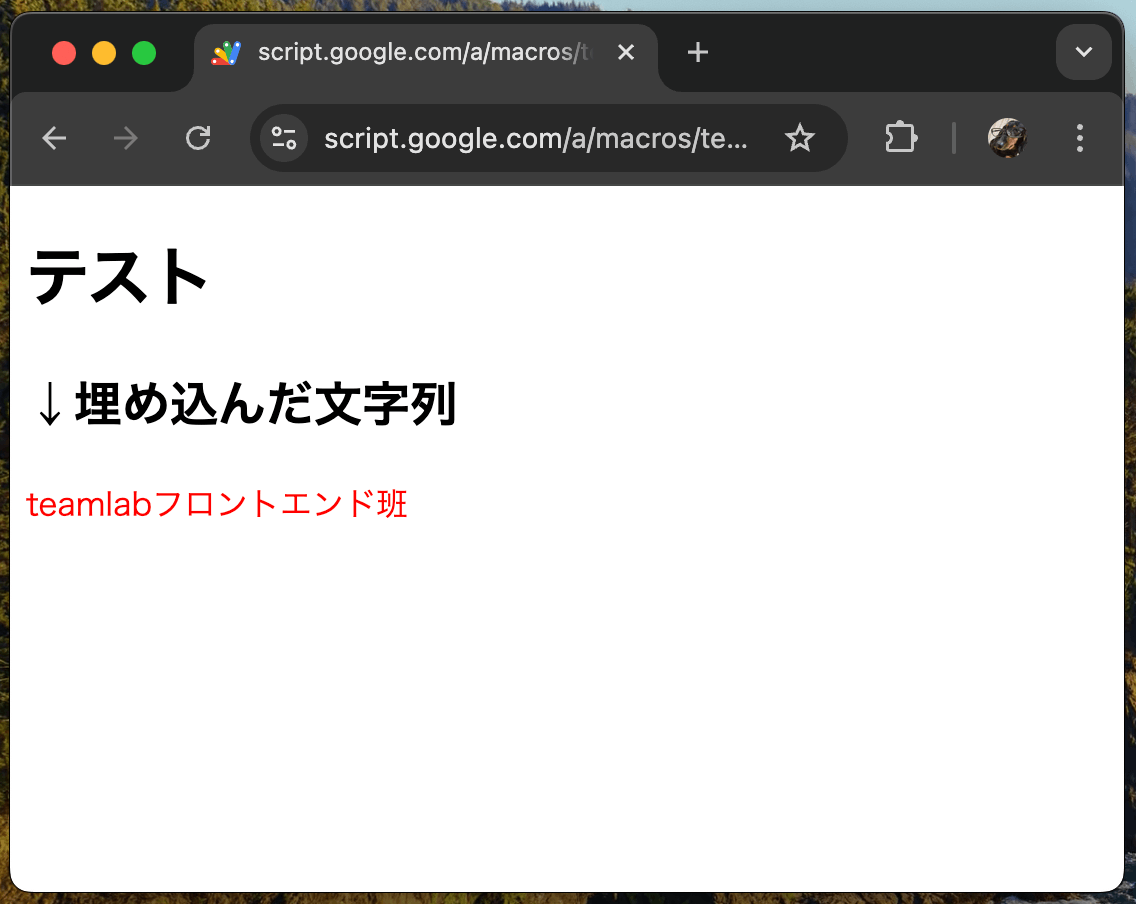
Task: Select the script.google.com tab
Action: [426, 55]
